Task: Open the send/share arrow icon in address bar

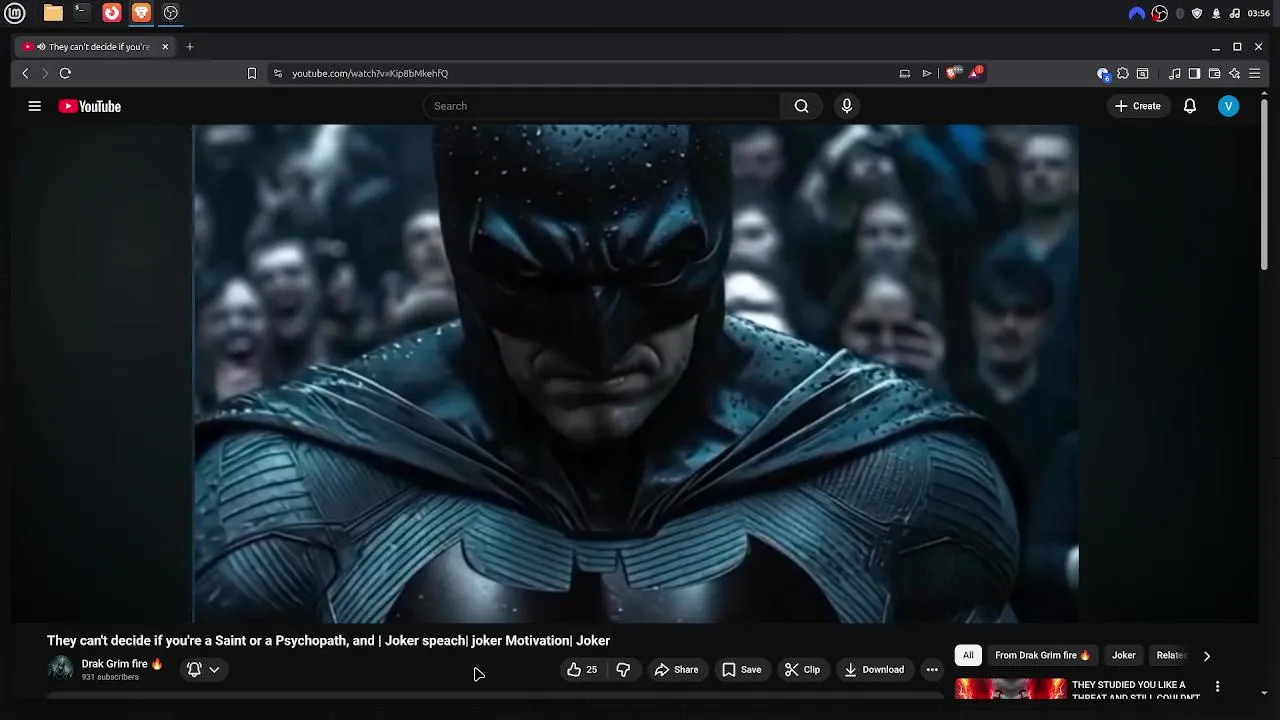Action: coord(927,73)
